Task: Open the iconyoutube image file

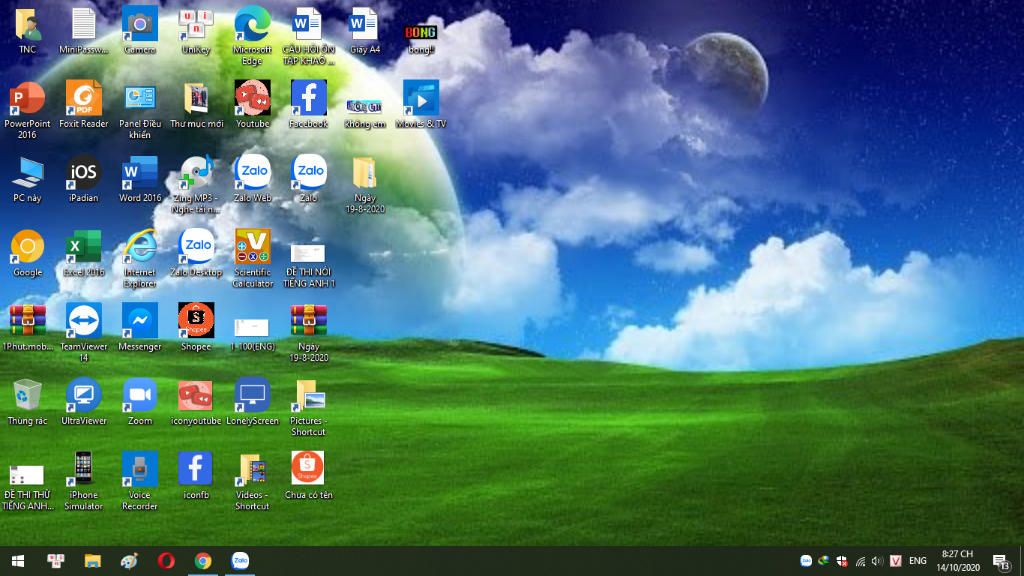Action: (196, 396)
